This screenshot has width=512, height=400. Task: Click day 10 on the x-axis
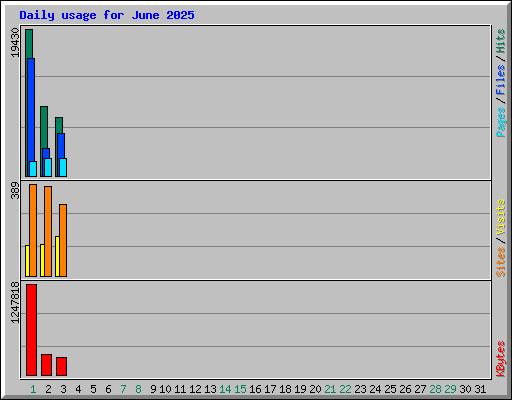coord(165,389)
